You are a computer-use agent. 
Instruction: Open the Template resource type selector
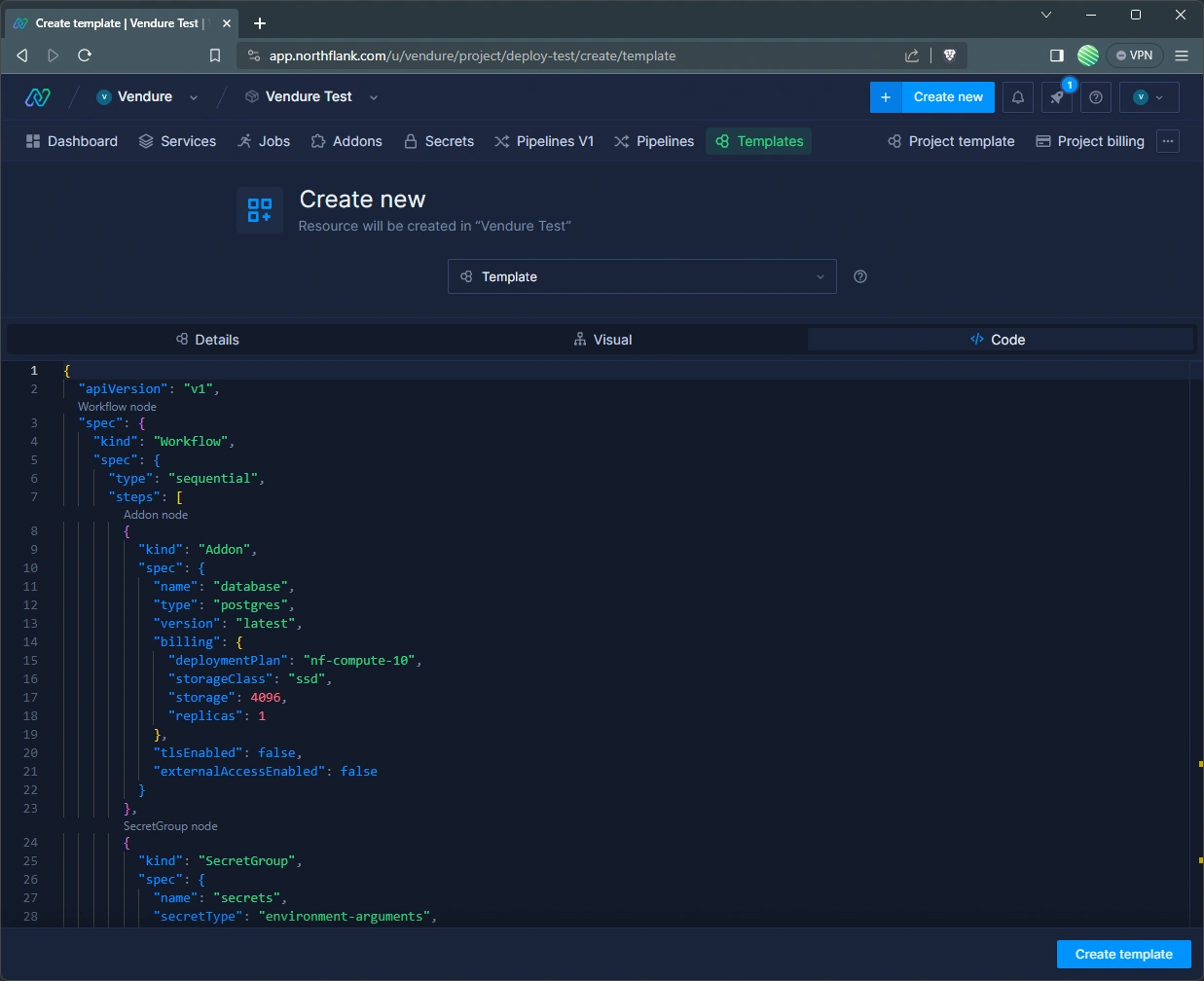tap(641, 276)
